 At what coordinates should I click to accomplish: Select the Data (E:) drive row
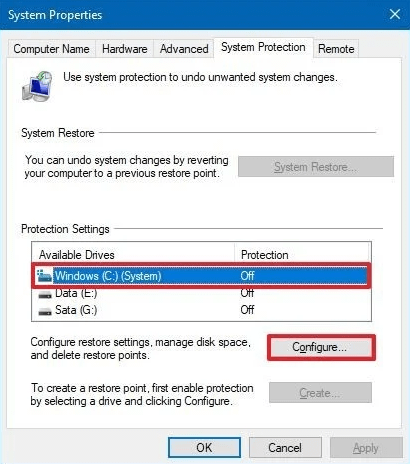tap(201, 293)
